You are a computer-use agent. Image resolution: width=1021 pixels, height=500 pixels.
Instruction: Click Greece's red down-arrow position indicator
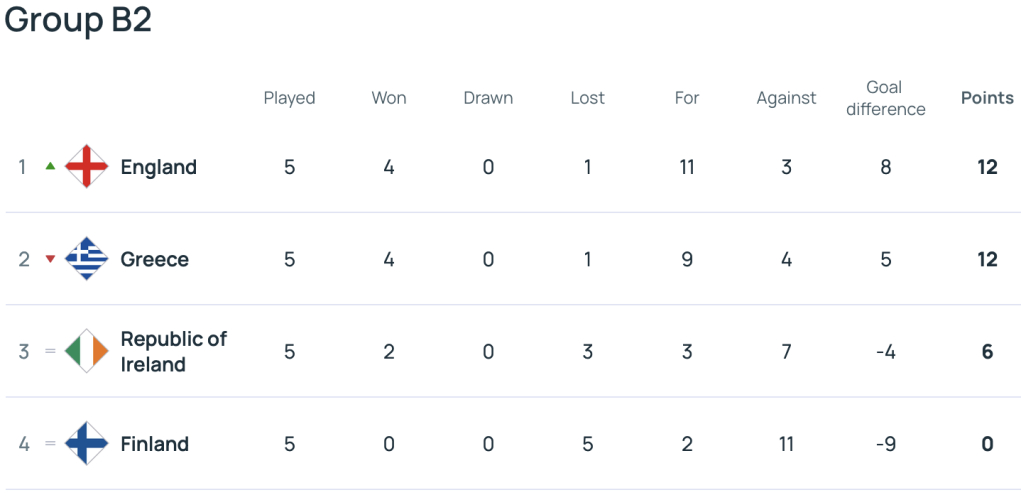click(x=50, y=259)
